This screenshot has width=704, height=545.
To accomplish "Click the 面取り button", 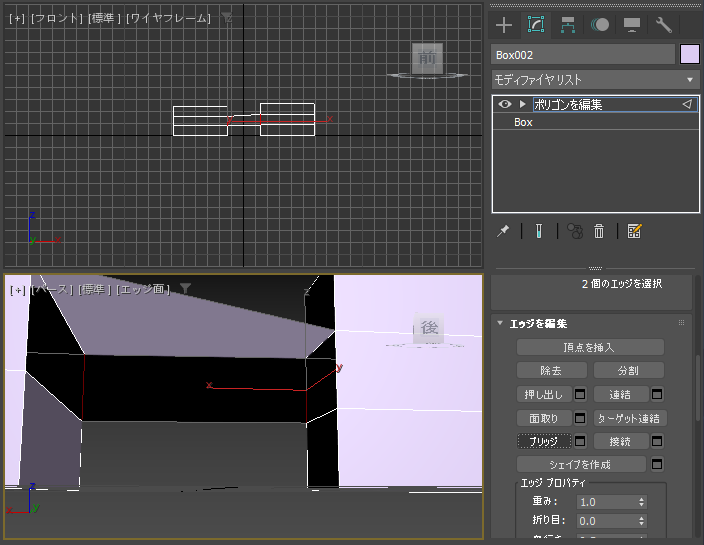I will (544, 418).
